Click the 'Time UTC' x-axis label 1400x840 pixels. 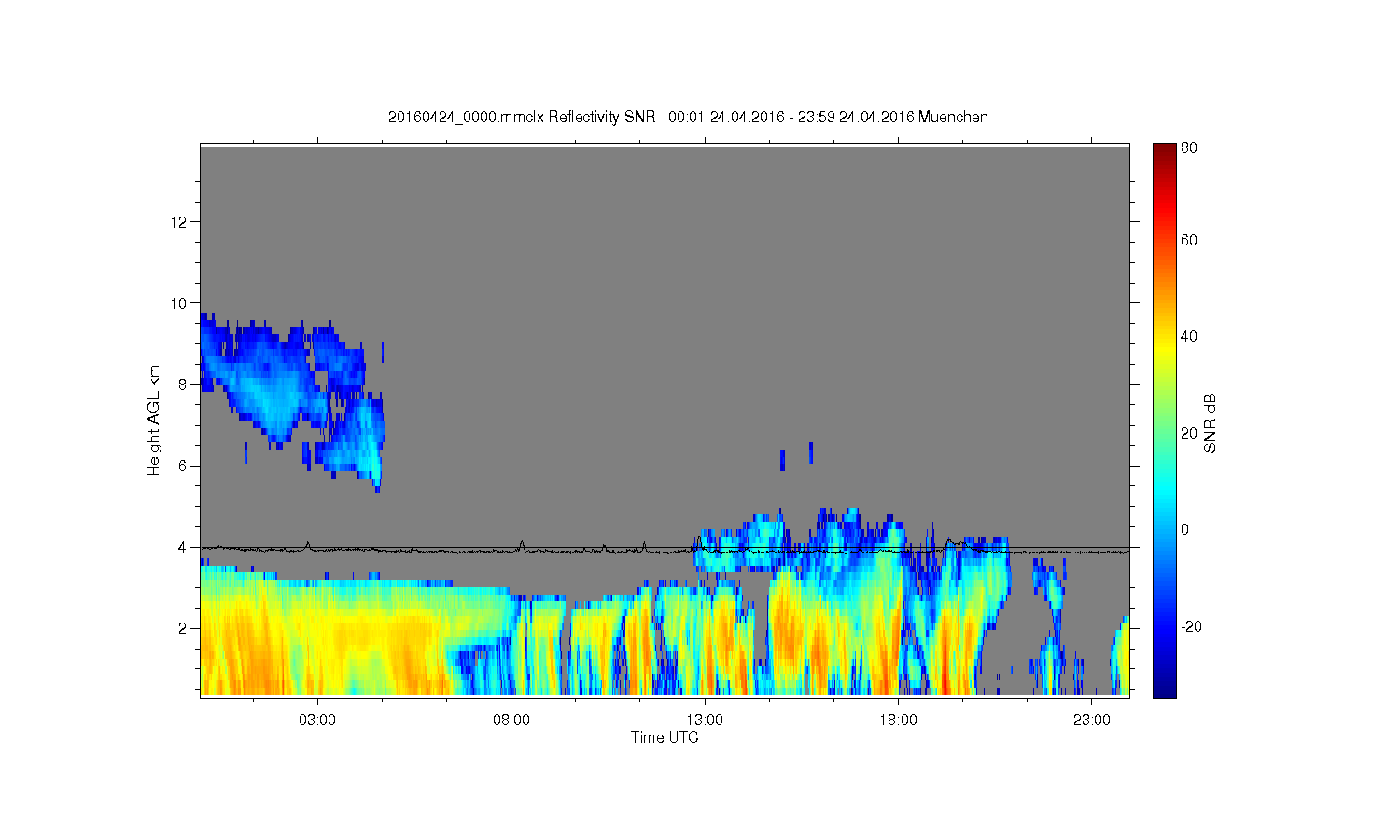pos(665,737)
